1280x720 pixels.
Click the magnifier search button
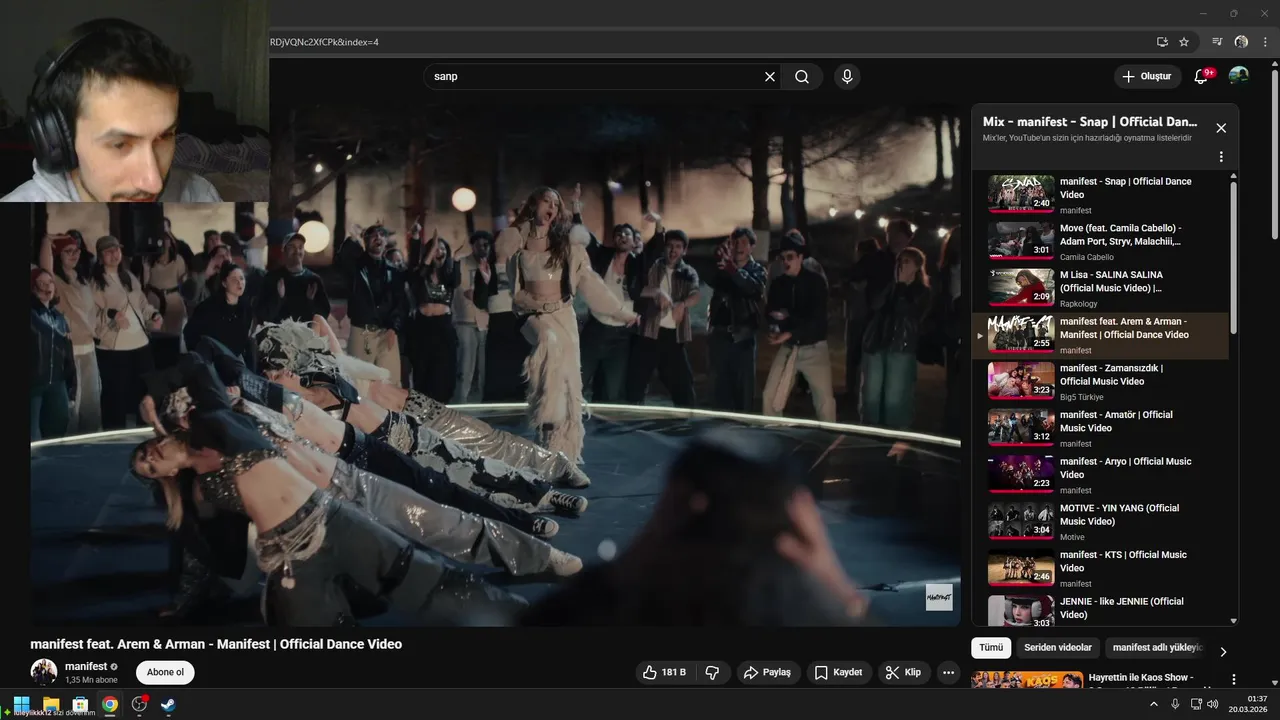point(802,76)
